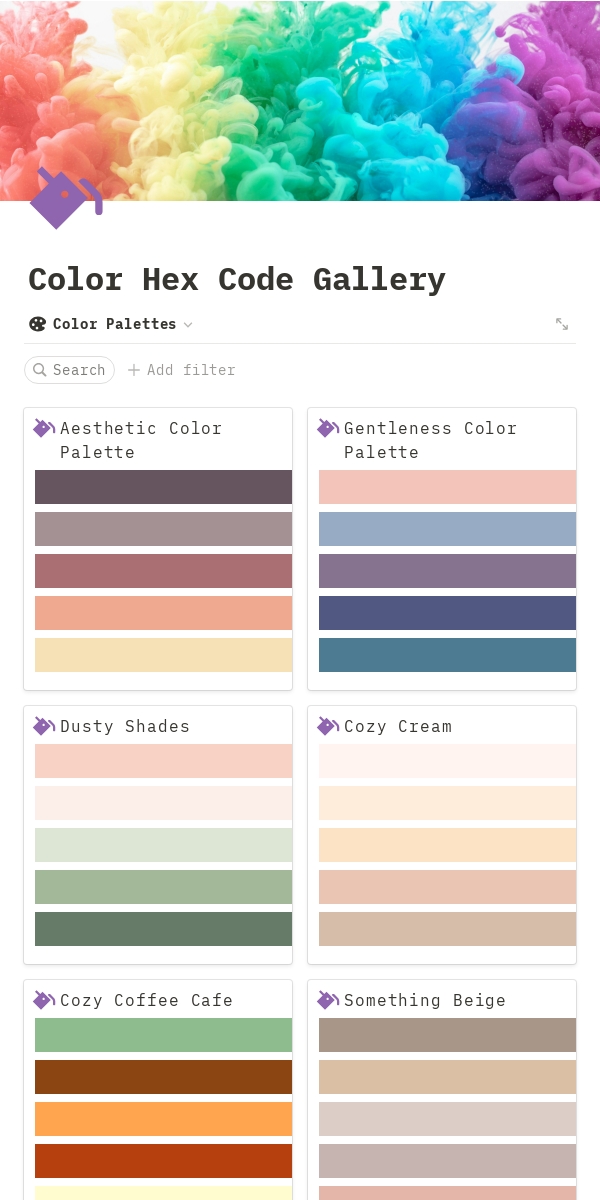Click the Search field

pos(70,370)
